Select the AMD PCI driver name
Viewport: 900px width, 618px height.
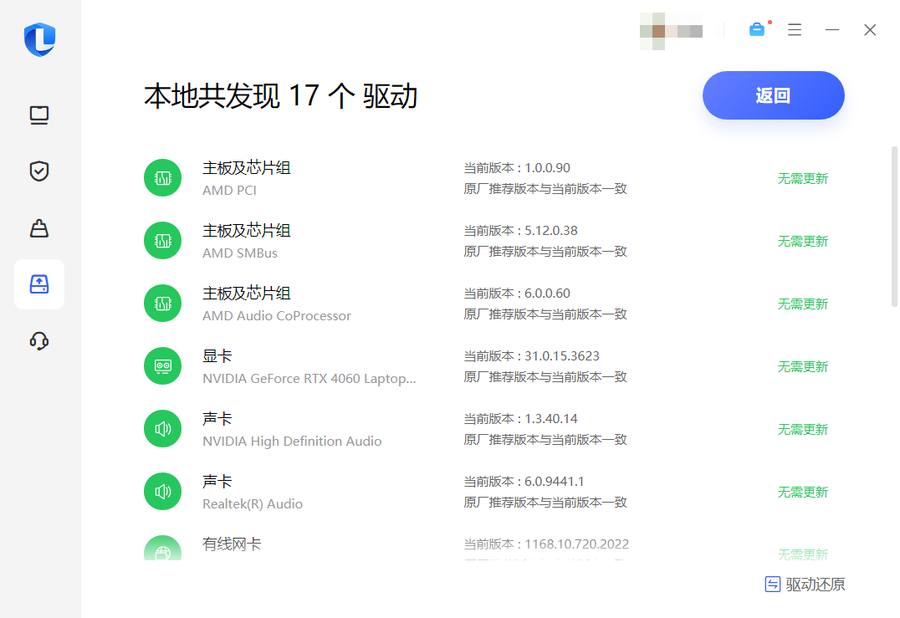click(x=230, y=190)
